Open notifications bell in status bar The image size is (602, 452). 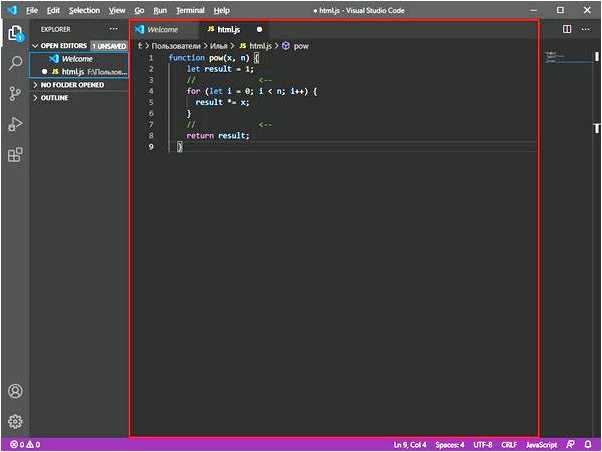pyautogui.click(x=588, y=444)
